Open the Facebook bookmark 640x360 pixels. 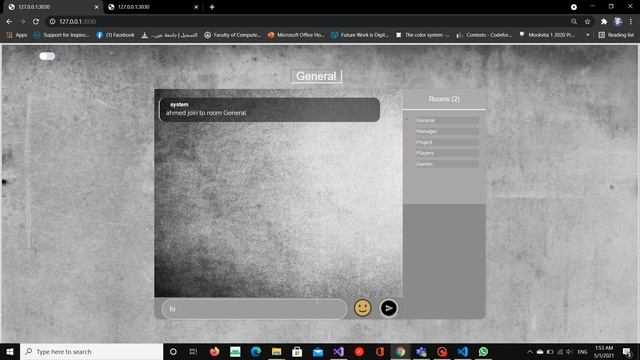[x=116, y=35]
